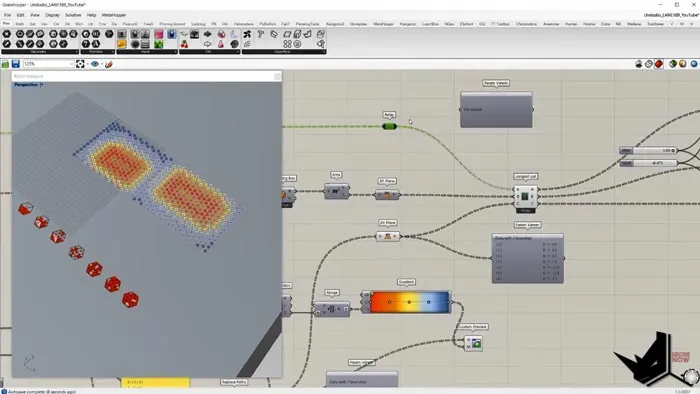Open file with green folder icon
This screenshot has height=394, width=700.
(5, 64)
